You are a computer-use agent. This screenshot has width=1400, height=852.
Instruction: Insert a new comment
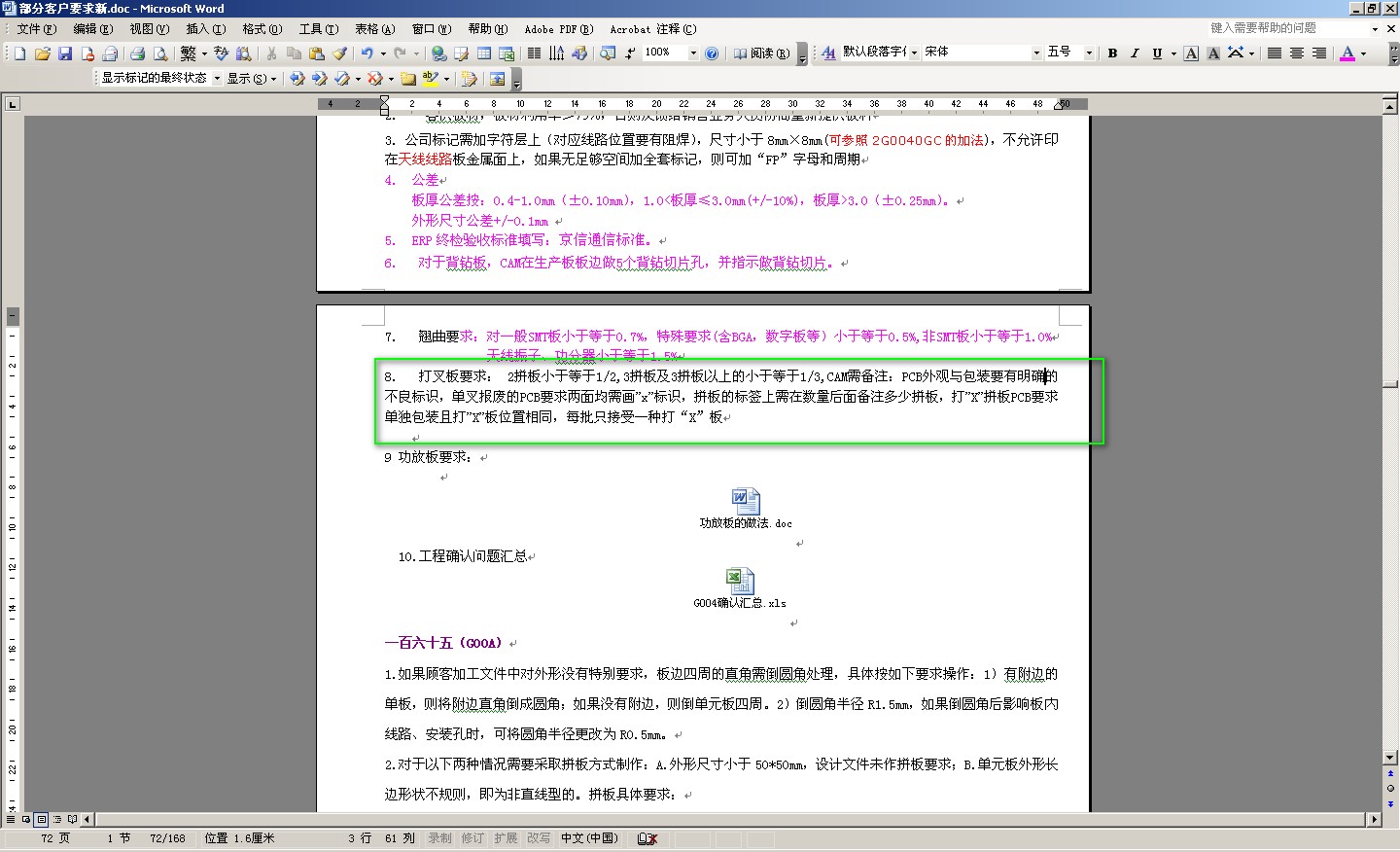(x=407, y=79)
